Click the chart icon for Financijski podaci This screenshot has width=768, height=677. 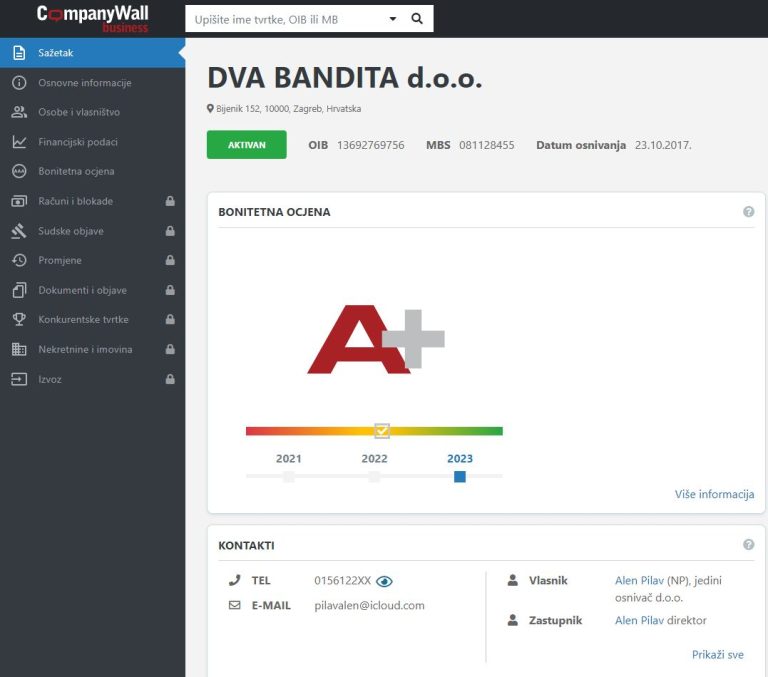[x=19, y=142]
